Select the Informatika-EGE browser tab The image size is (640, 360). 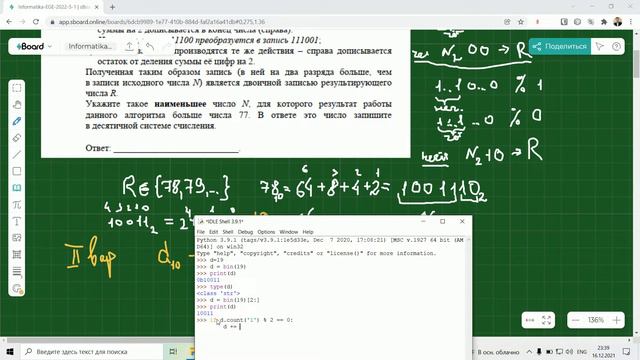54,7
